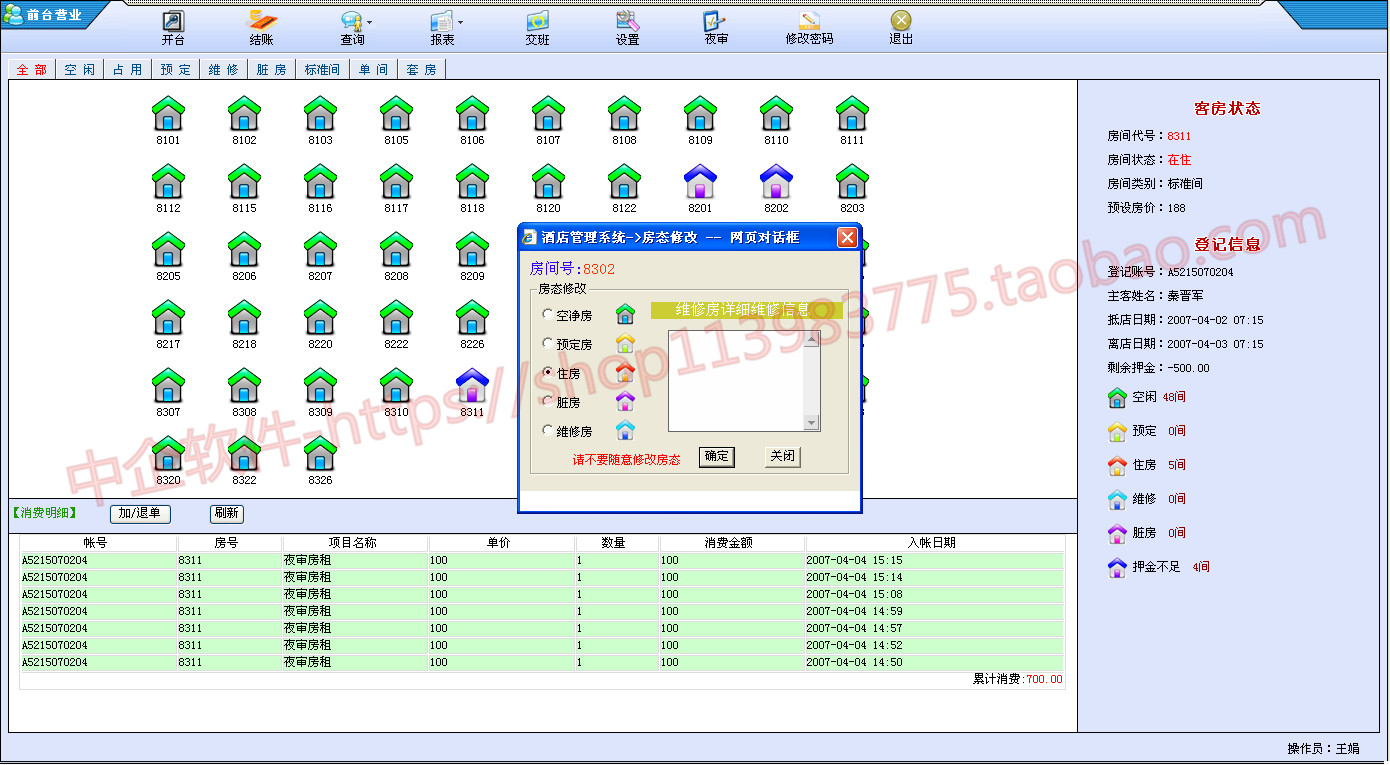Select room 8112 house icon
This screenshot has width=1390, height=765.
(168, 181)
